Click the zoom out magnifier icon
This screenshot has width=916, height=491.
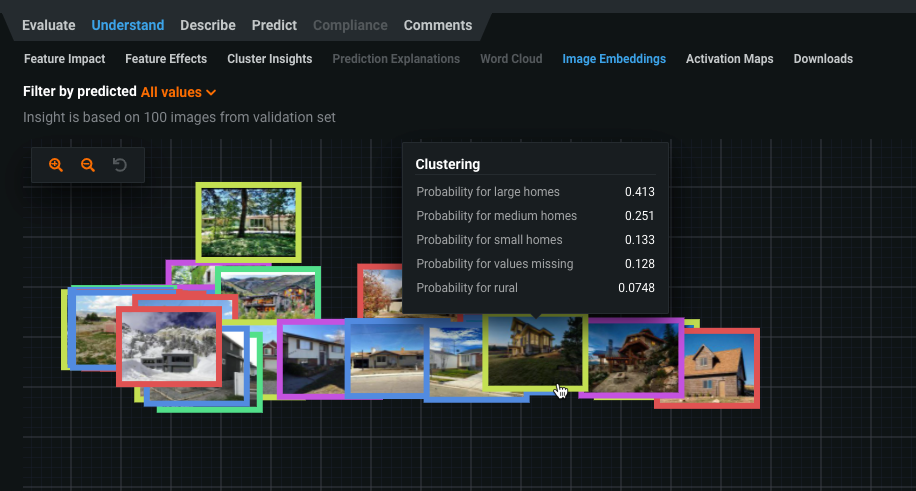click(x=88, y=165)
